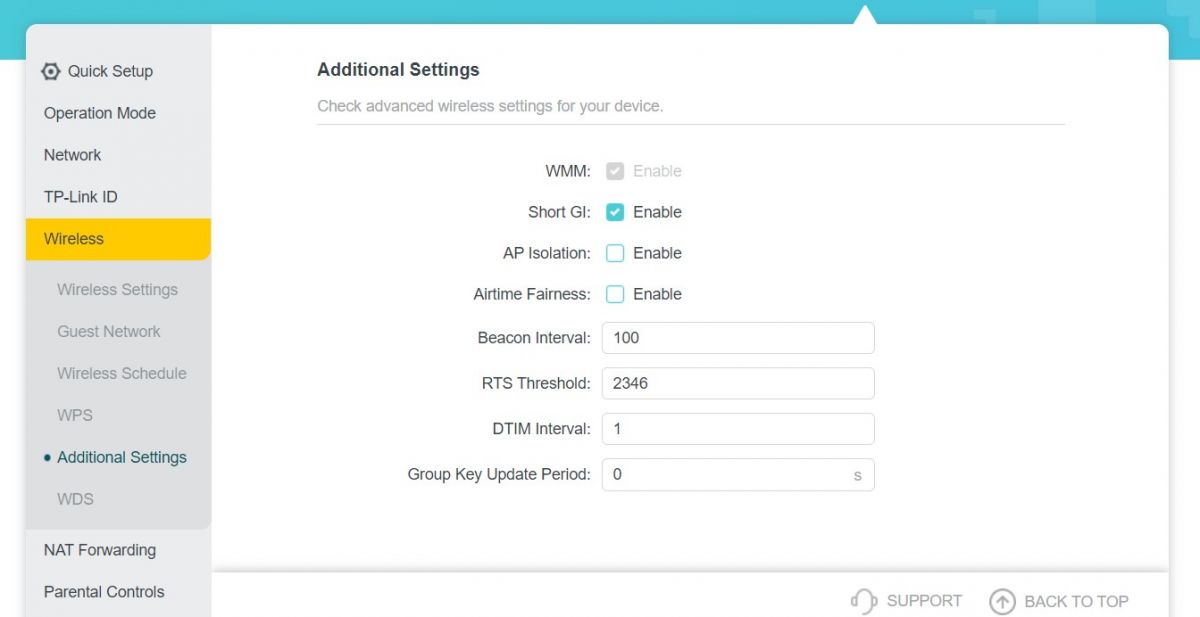Enable the Airtime Fairness checkbox
1200x617 pixels.
click(615, 294)
